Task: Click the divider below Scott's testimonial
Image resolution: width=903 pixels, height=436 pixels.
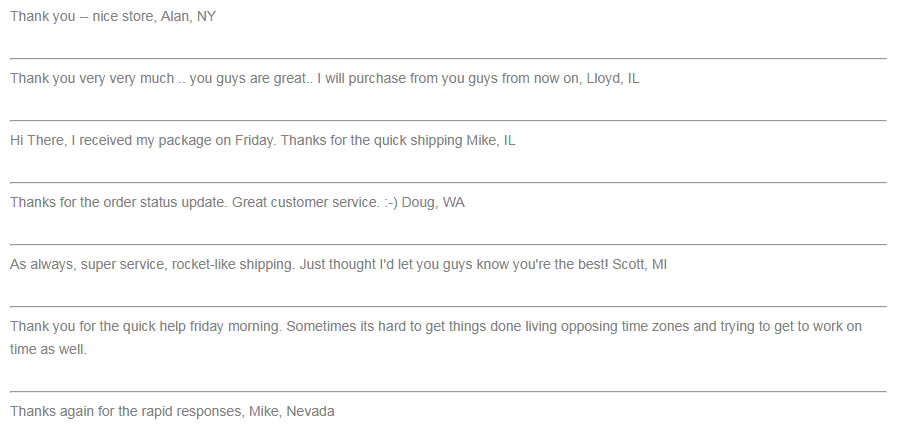Action: [448, 306]
